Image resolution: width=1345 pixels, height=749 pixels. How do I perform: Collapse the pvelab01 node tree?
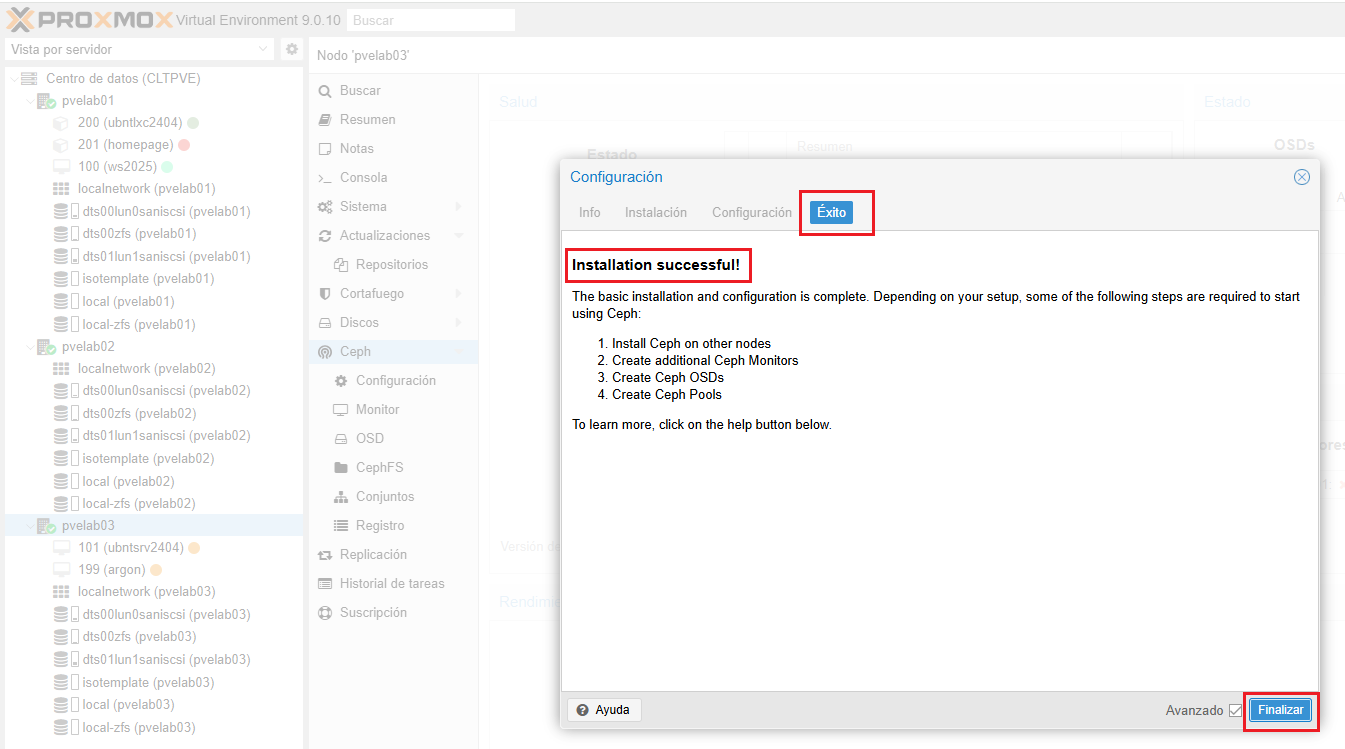30,101
